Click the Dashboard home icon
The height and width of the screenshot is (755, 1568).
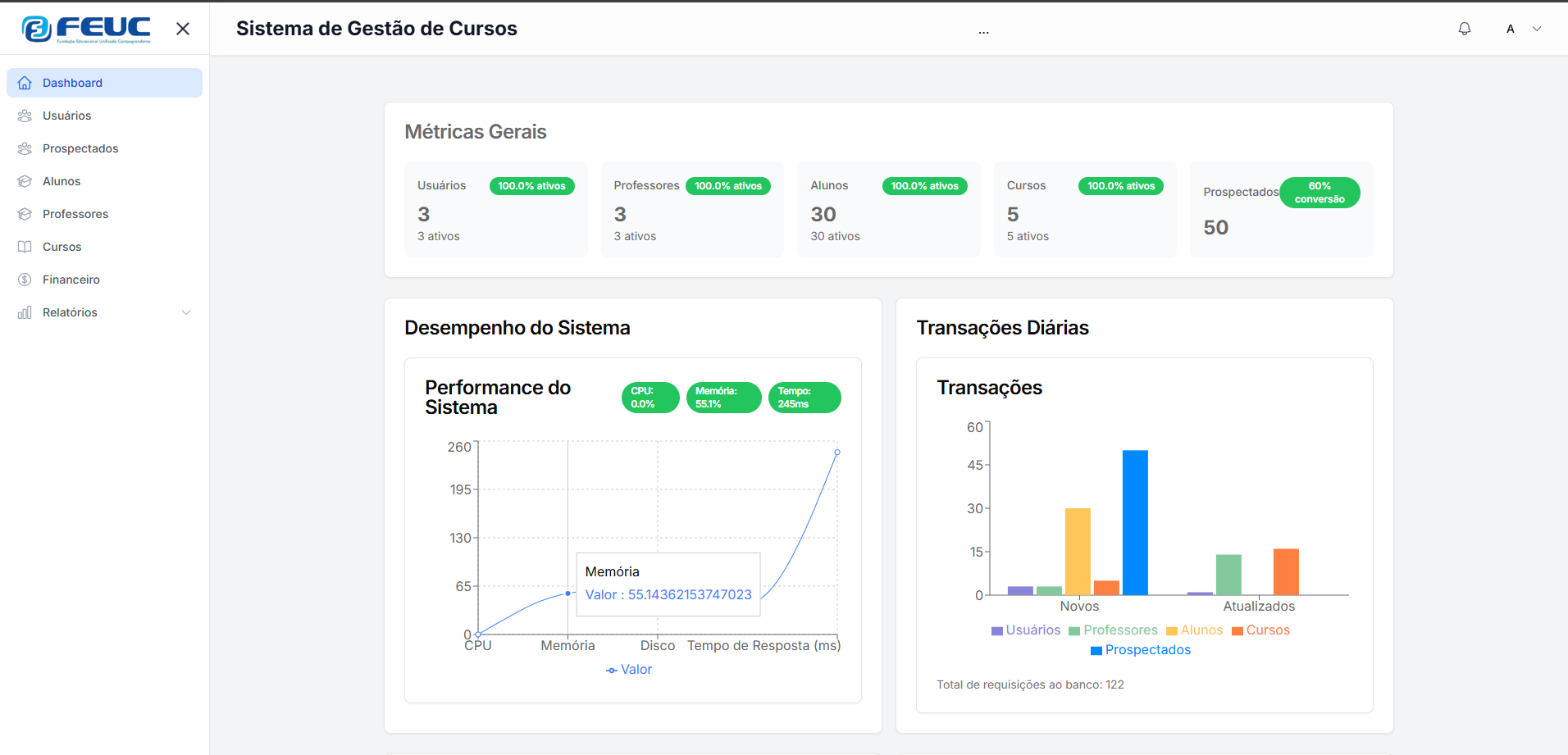pos(25,83)
